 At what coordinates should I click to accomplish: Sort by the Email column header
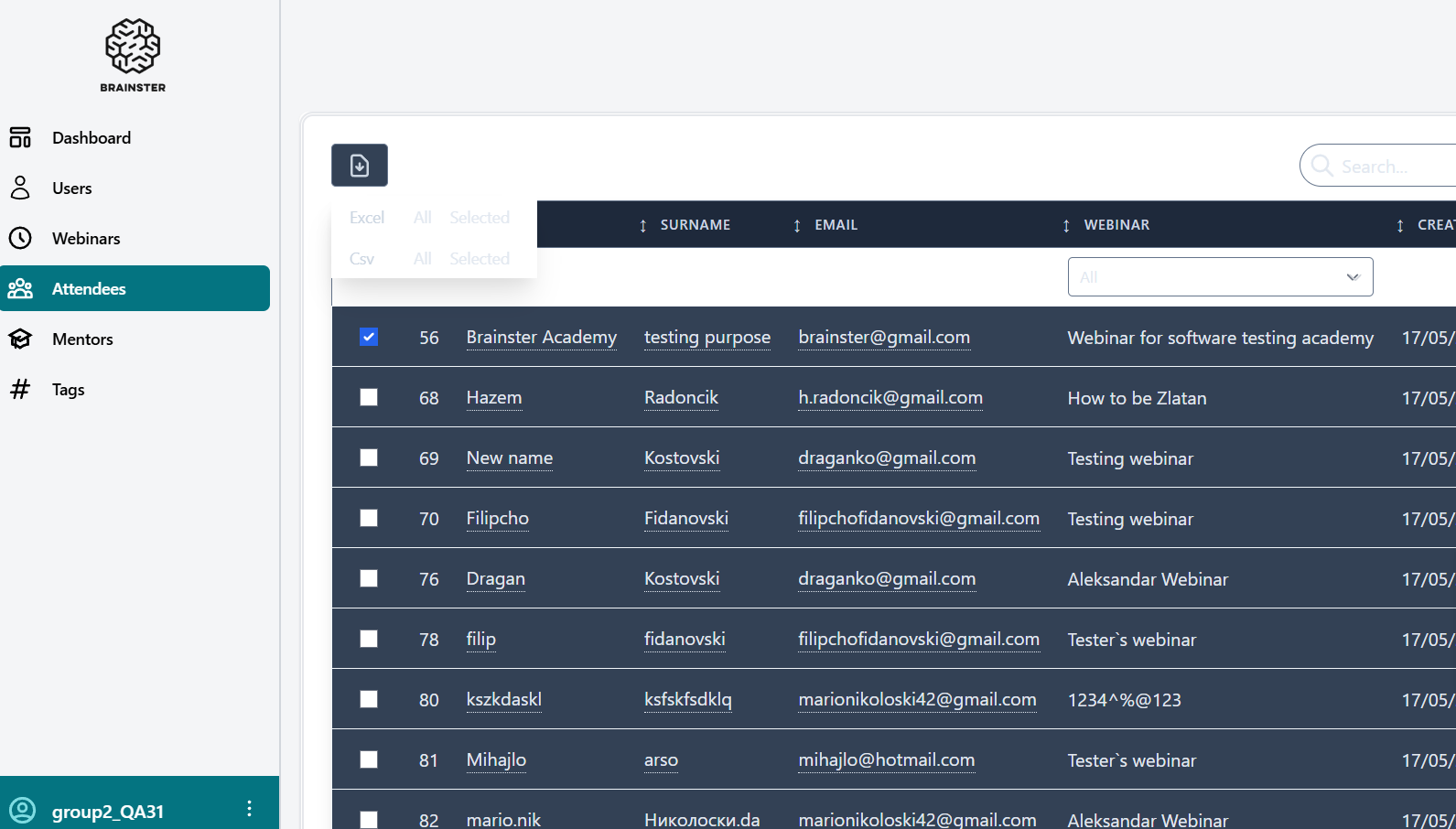(x=836, y=225)
